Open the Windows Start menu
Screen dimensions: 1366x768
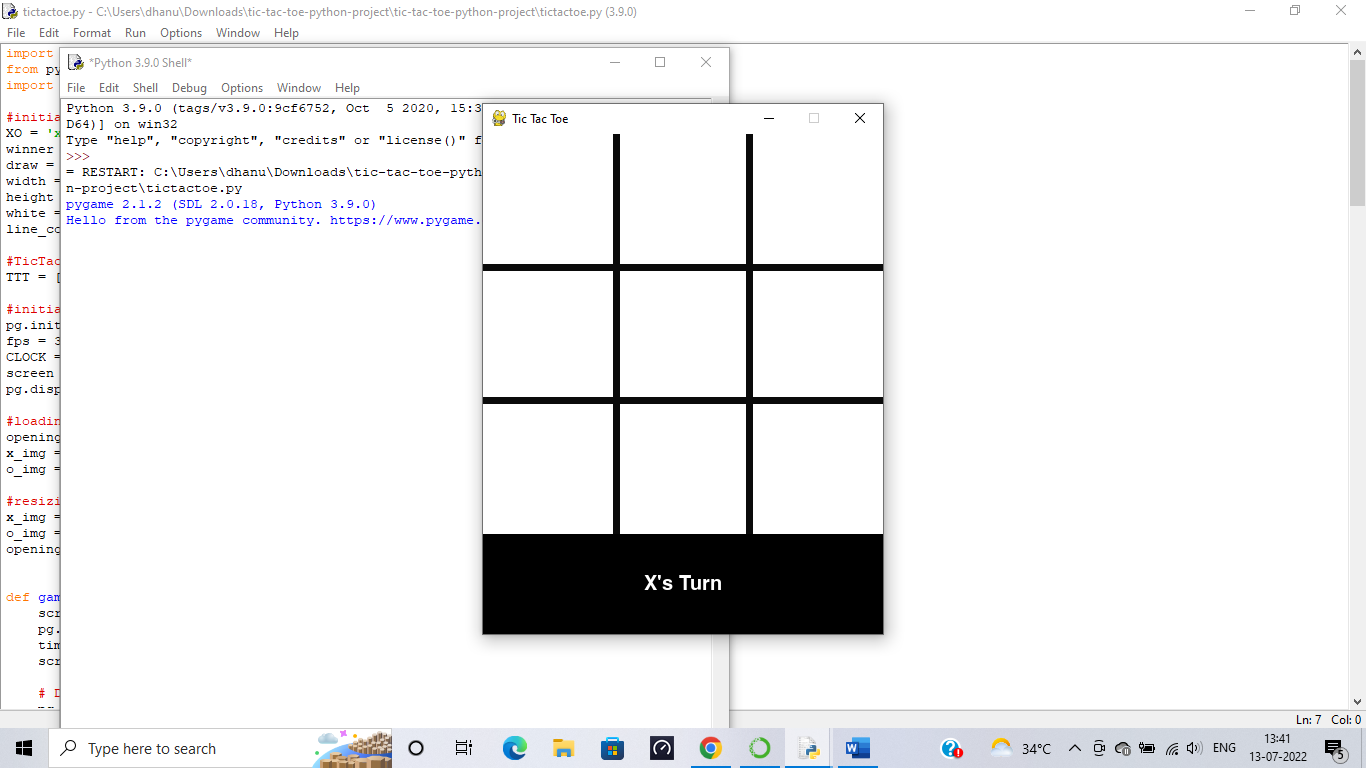click(x=24, y=748)
